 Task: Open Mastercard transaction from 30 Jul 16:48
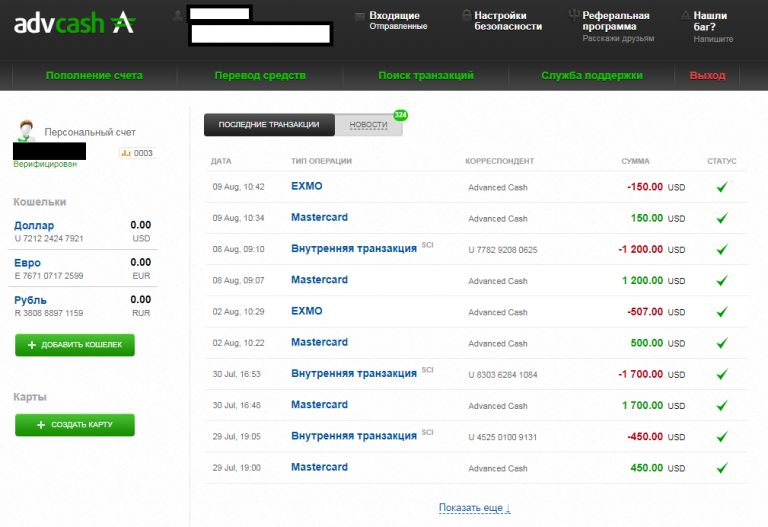click(319, 405)
